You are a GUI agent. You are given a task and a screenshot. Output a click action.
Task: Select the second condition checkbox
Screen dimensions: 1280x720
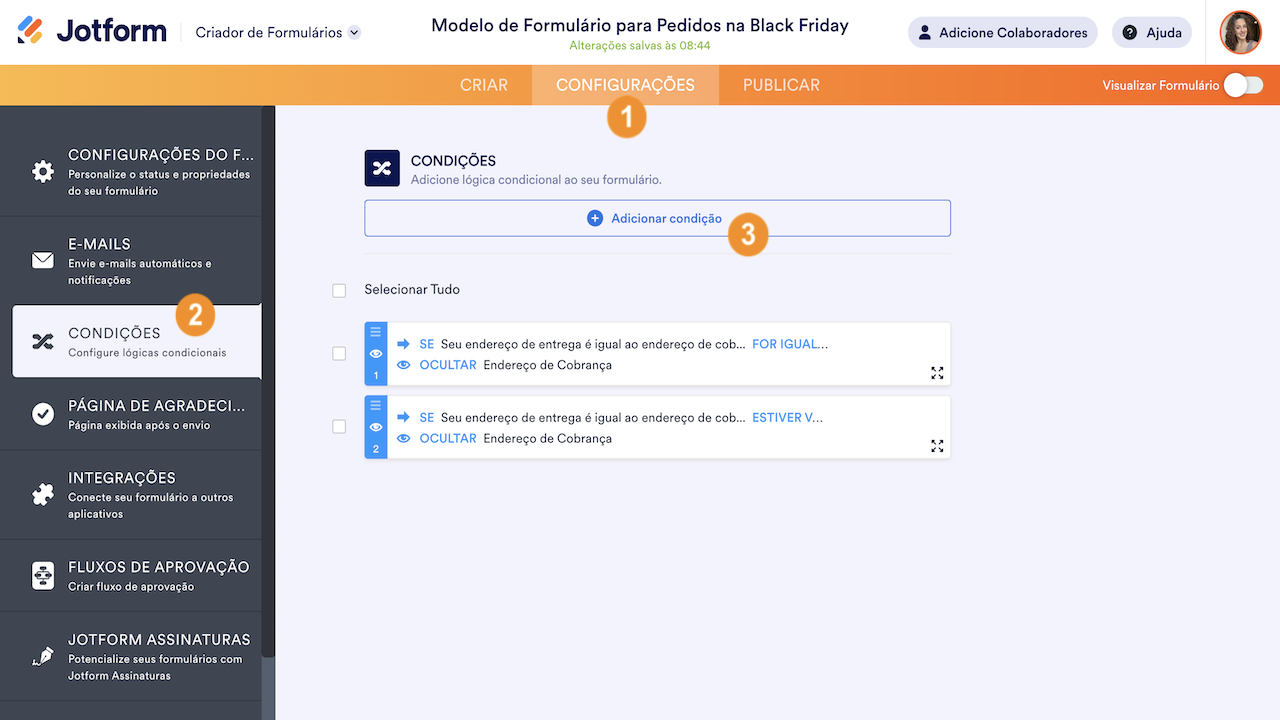(x=339, y=427)
